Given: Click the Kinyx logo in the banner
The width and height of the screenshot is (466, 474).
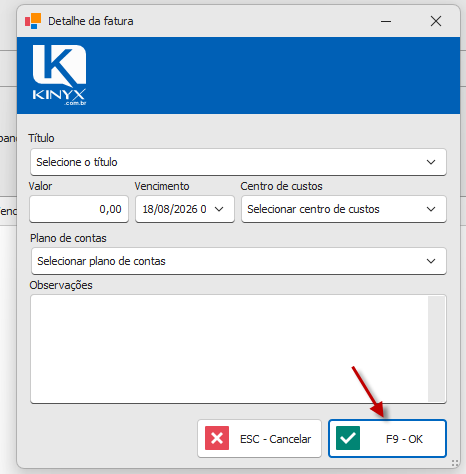Looking at the screenshot, I should [x=59, y=75].
